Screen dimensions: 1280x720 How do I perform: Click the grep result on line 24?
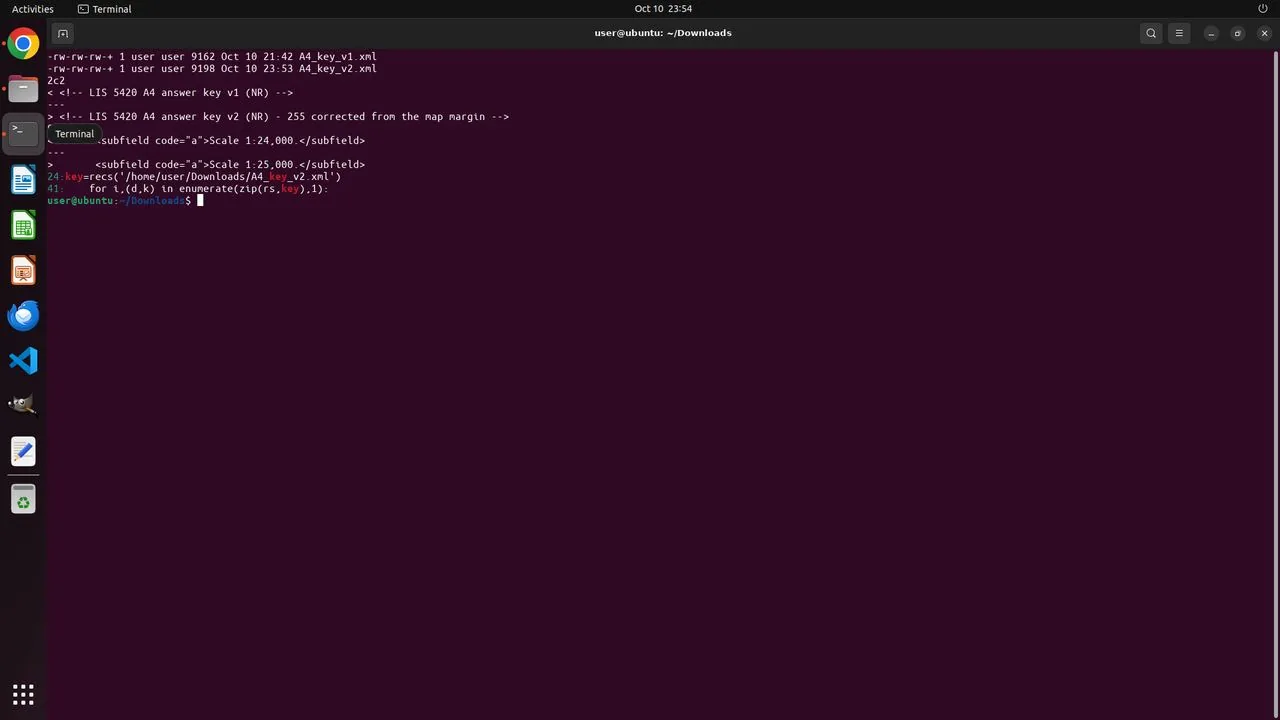pyautogui.click(x=194, y=177)
